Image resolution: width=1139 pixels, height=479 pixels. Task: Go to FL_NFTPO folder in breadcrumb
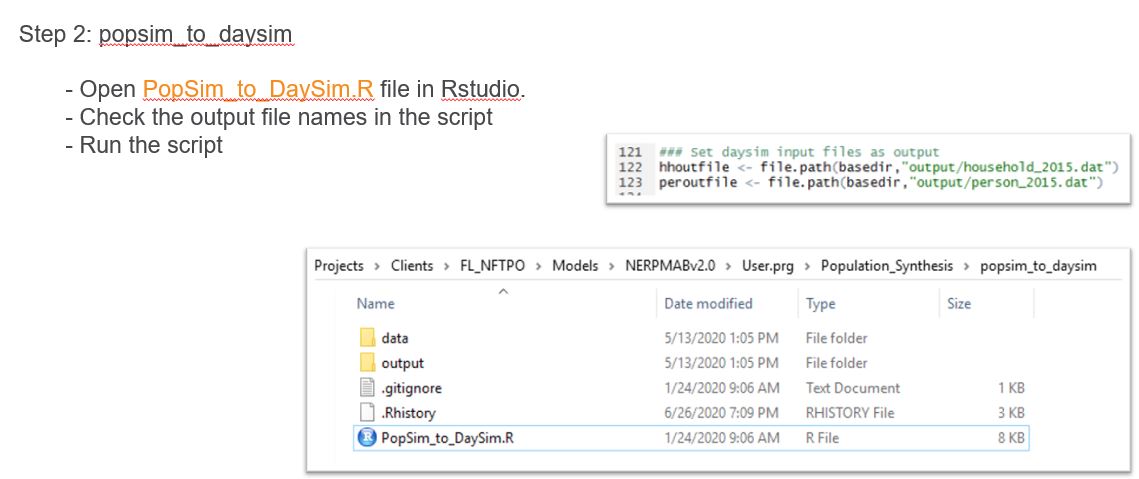[491, 266]
